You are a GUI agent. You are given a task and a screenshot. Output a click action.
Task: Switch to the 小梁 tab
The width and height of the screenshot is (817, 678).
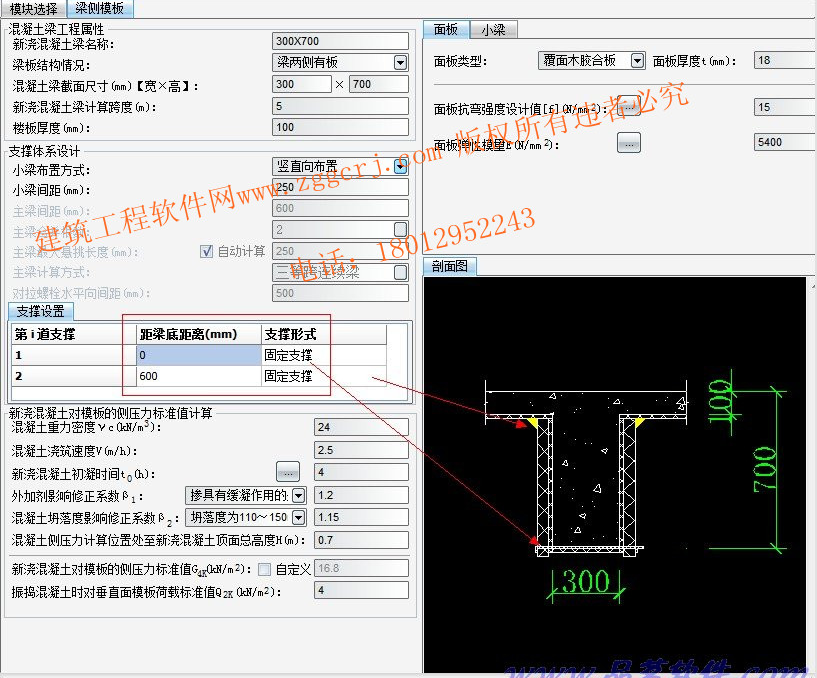coord(493,30)
